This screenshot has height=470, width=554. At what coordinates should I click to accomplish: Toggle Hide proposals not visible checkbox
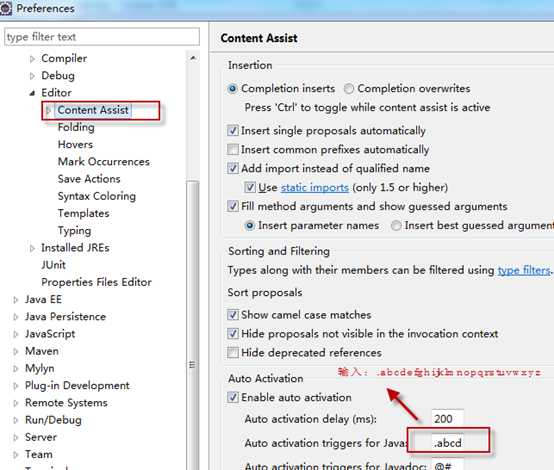(232, 334)
